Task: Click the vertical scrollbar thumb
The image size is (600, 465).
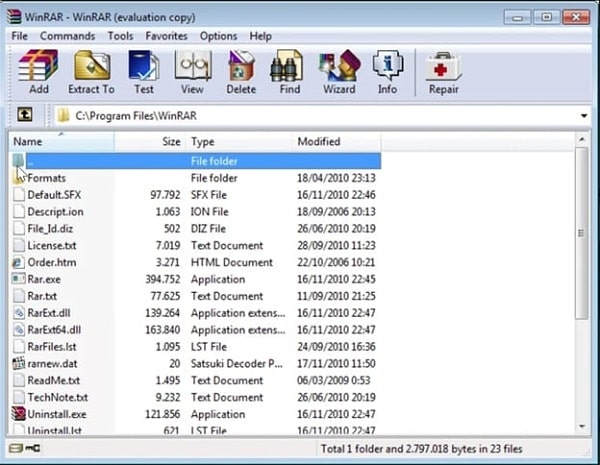Action: (582, 233)
